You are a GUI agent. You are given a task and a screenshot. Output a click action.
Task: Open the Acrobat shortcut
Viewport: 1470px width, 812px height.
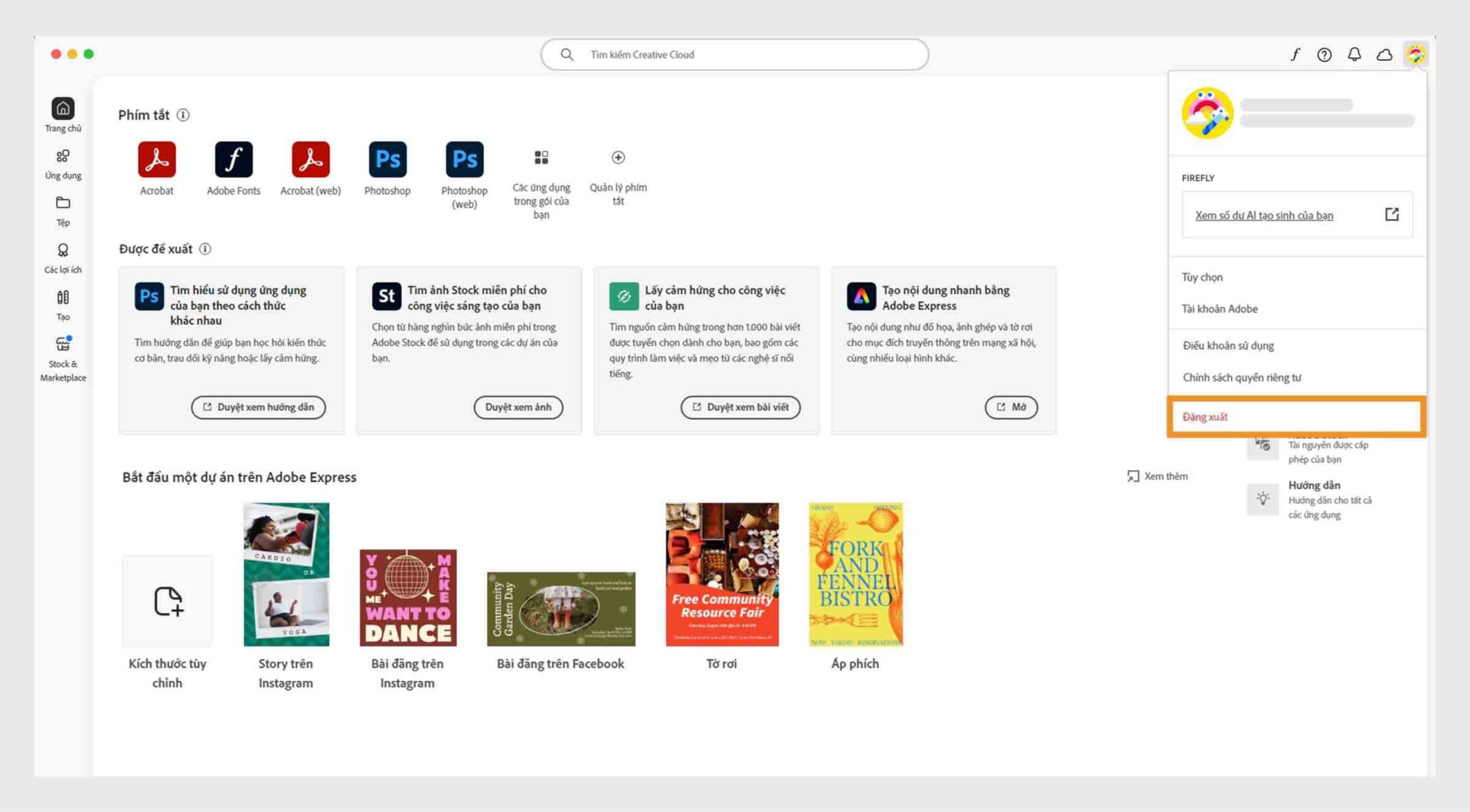point(156,161)
